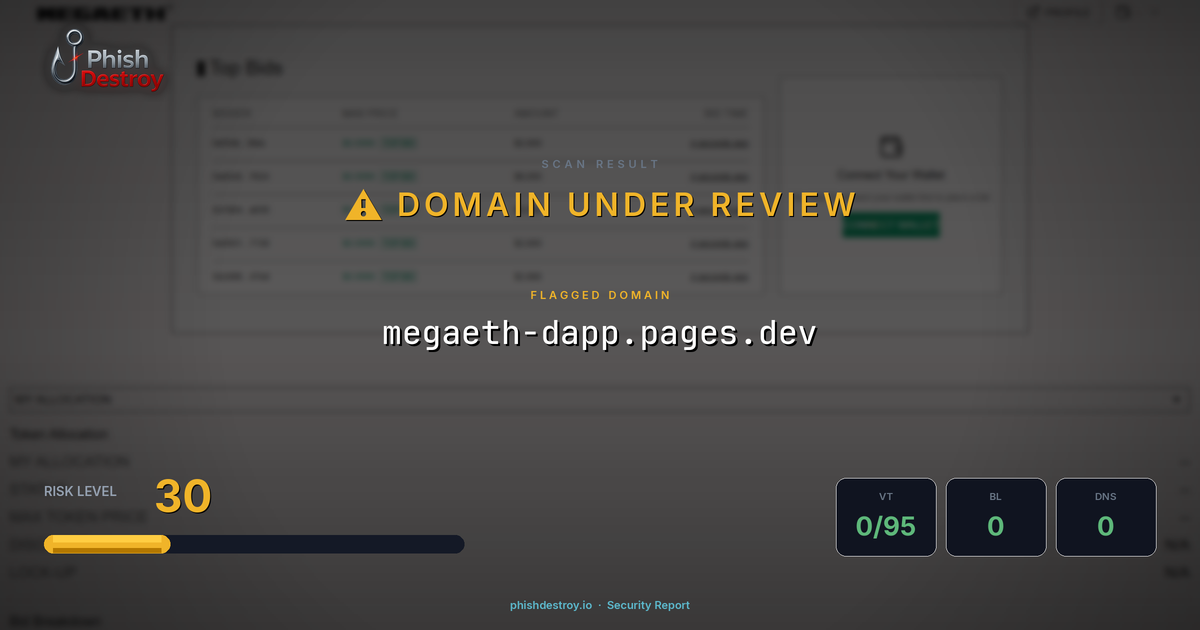Click the wallet icon in Connect Your Wallet card
The width and height of the screenshot is (1200, 630).
pos(890,148)
